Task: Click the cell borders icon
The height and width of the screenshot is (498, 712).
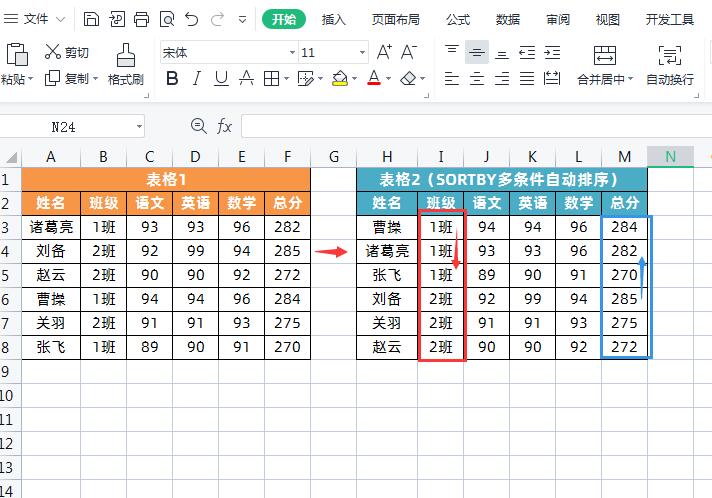Action: click(x=272, y=79)
